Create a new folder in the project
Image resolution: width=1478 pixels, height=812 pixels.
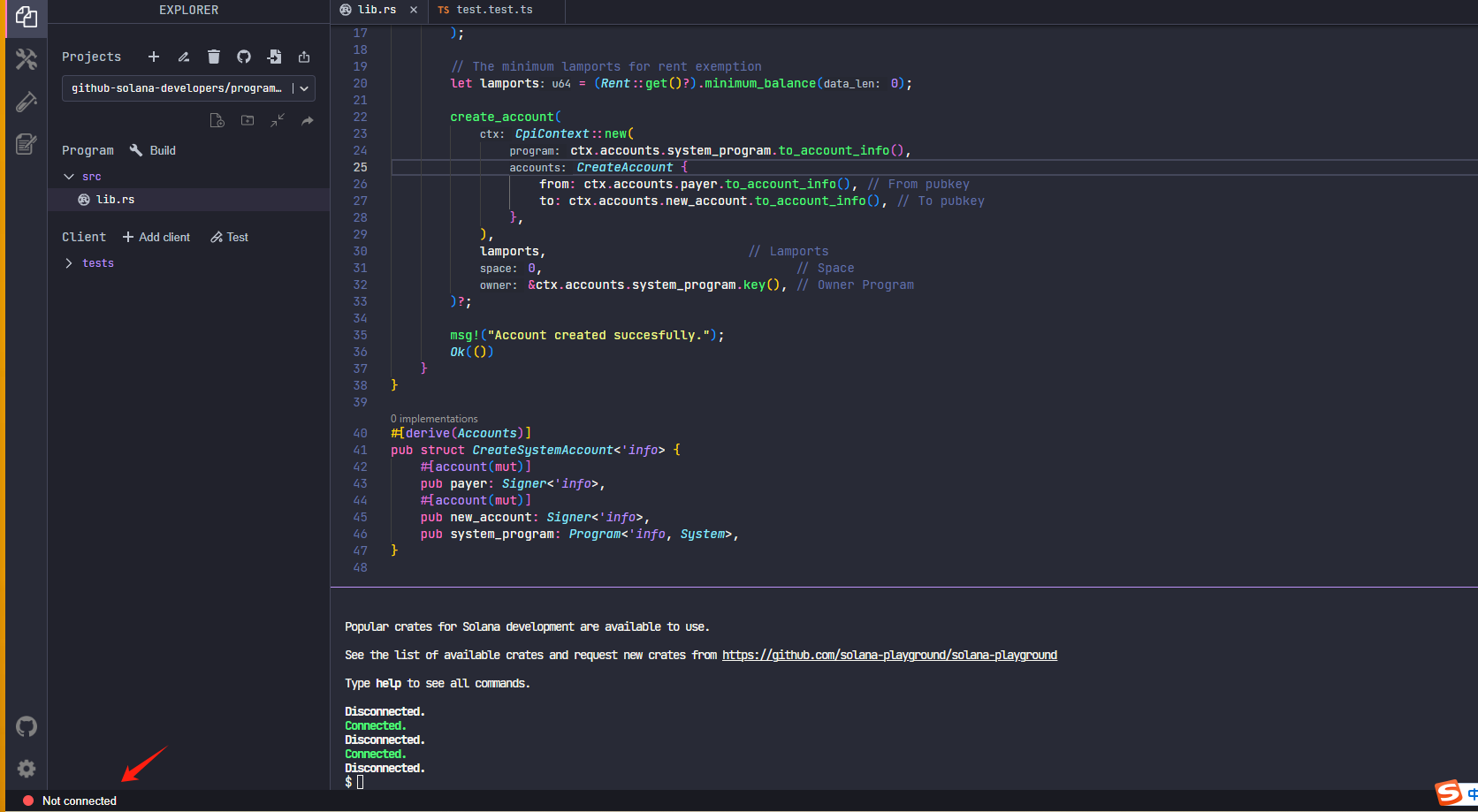248,120
